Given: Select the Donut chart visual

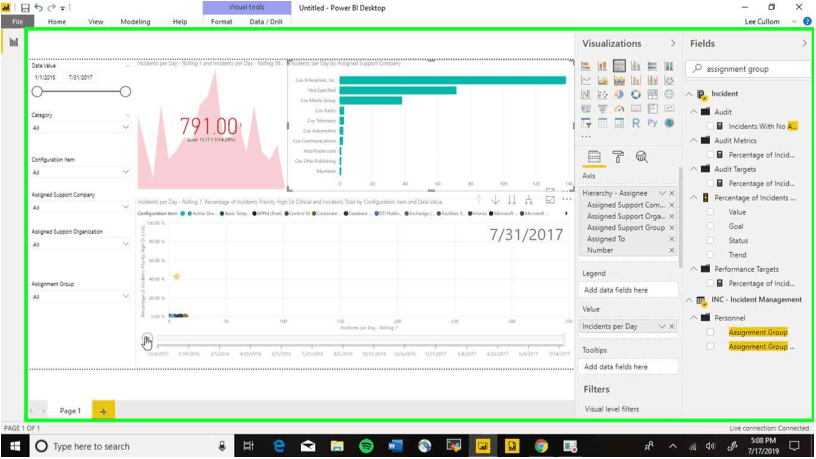Looking at the screenshot, I should point(636,94).
